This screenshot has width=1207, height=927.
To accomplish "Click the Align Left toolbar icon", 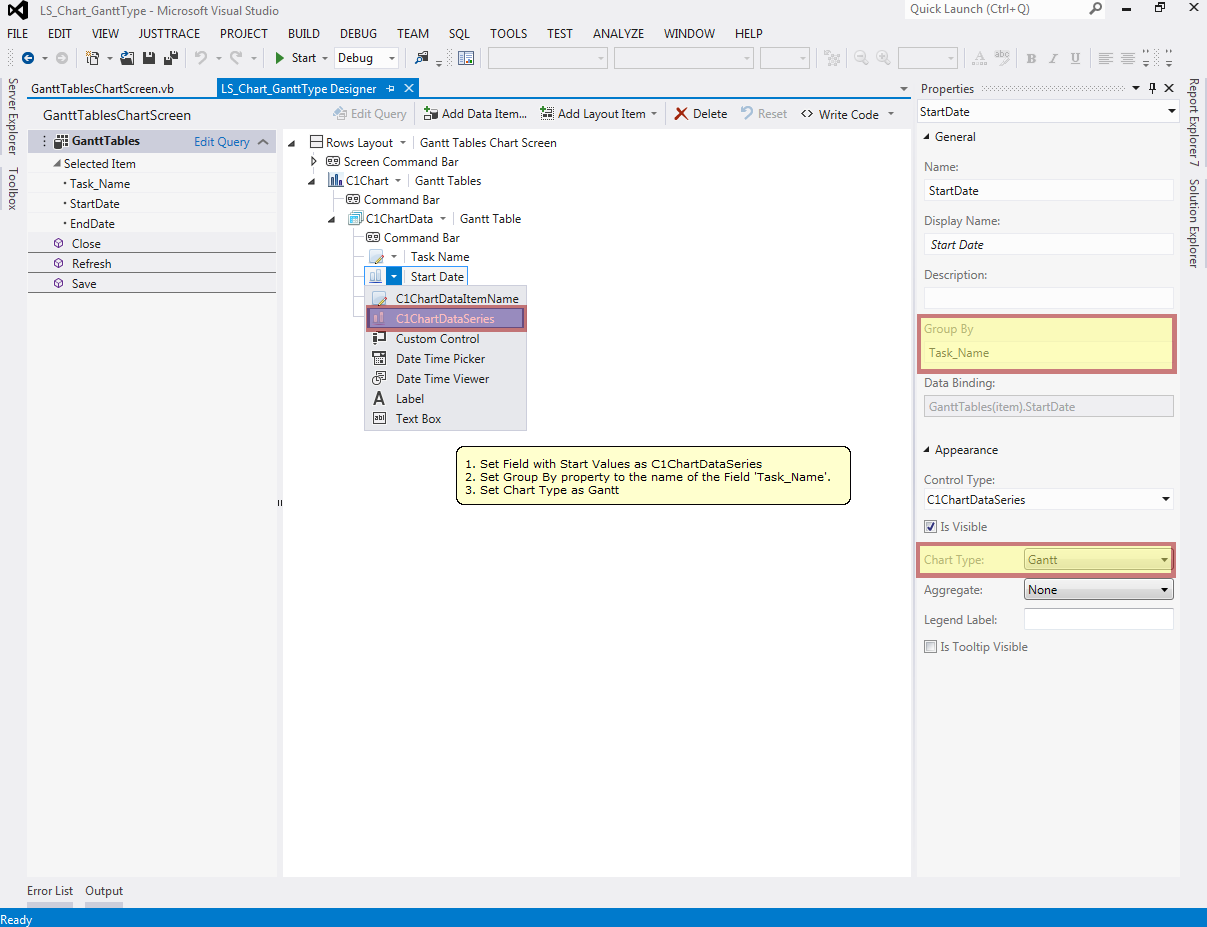I will click(1105, 58).
